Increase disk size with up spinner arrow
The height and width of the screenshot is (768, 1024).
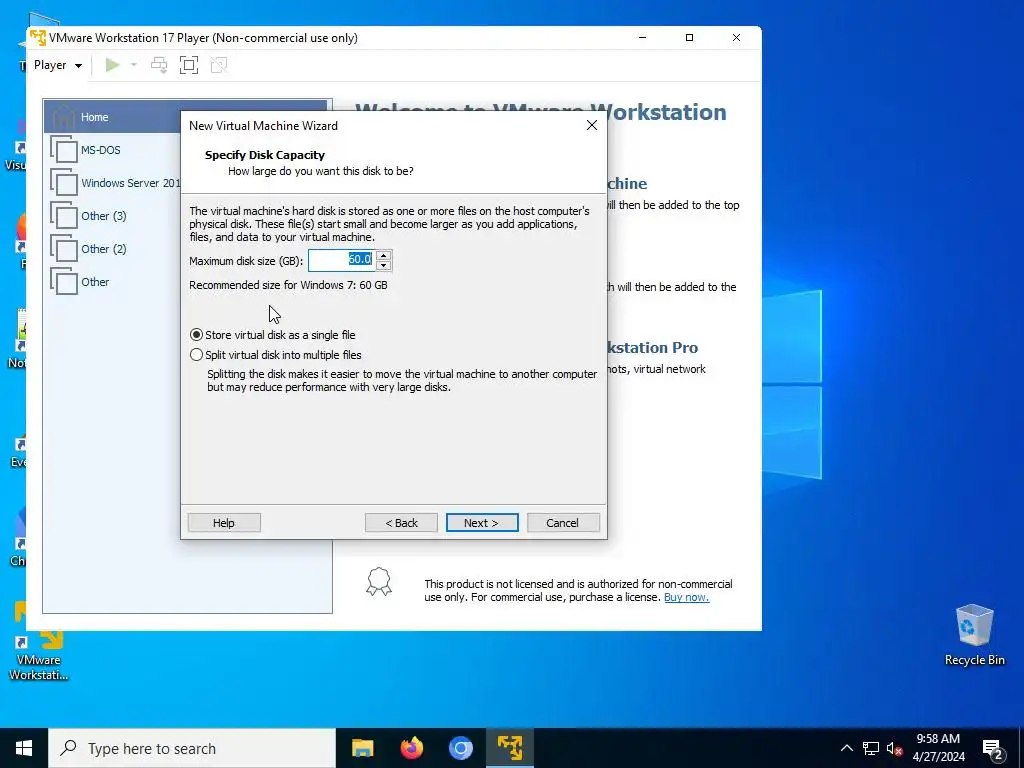tap(384, 255)
